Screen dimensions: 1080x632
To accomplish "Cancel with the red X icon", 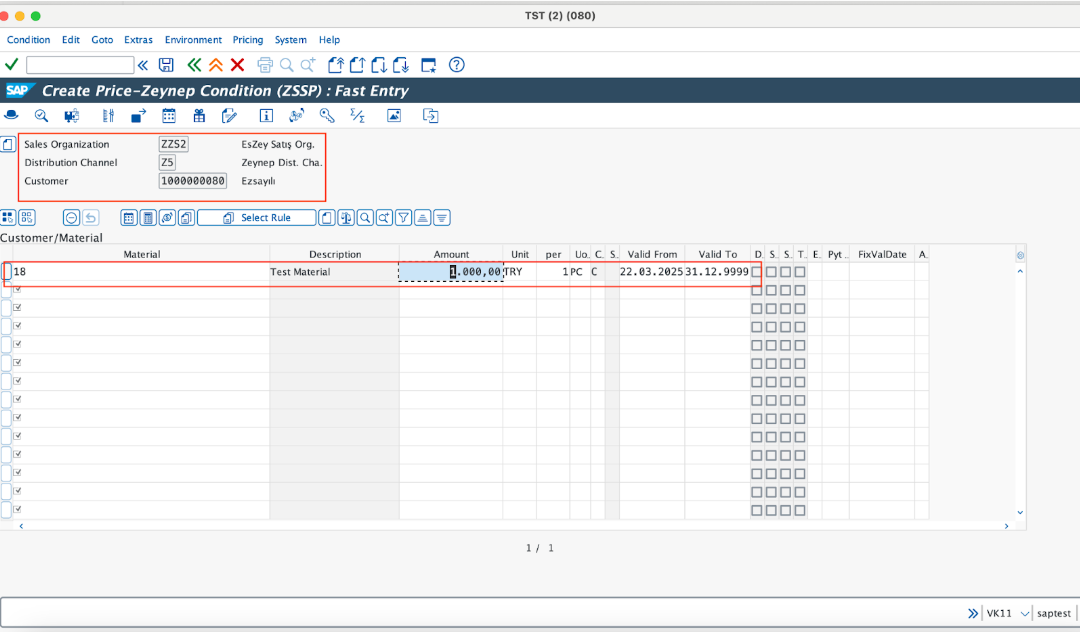I will [x=238, y=65].
